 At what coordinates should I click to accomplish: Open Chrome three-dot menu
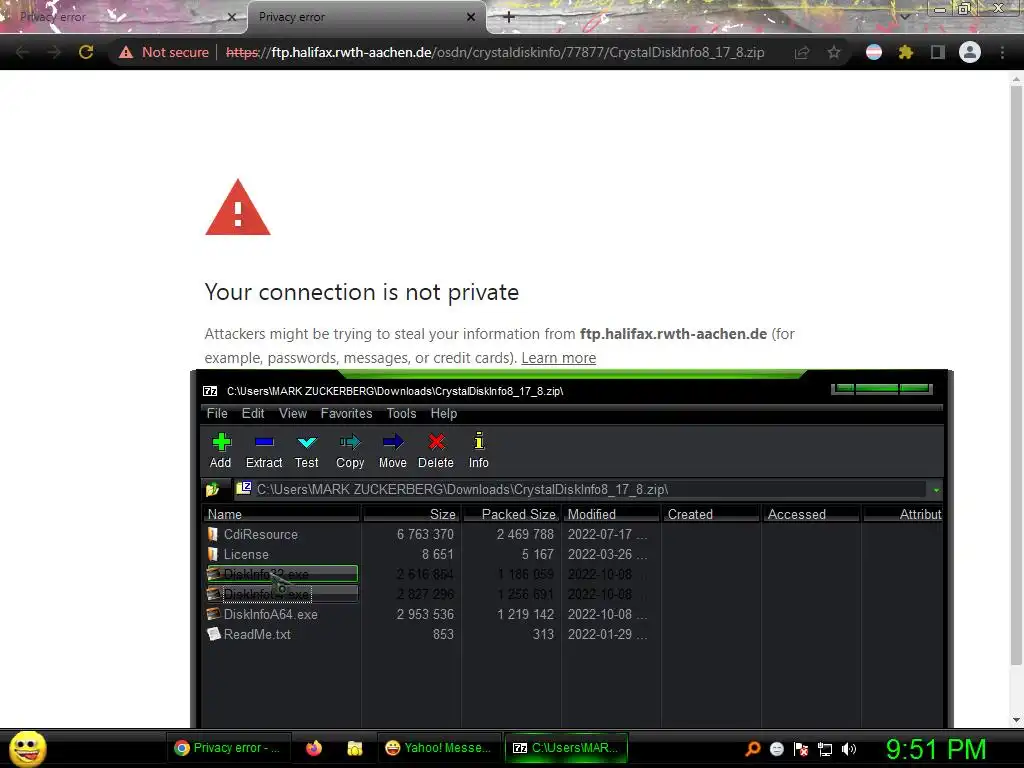[x=1002, y=52]
